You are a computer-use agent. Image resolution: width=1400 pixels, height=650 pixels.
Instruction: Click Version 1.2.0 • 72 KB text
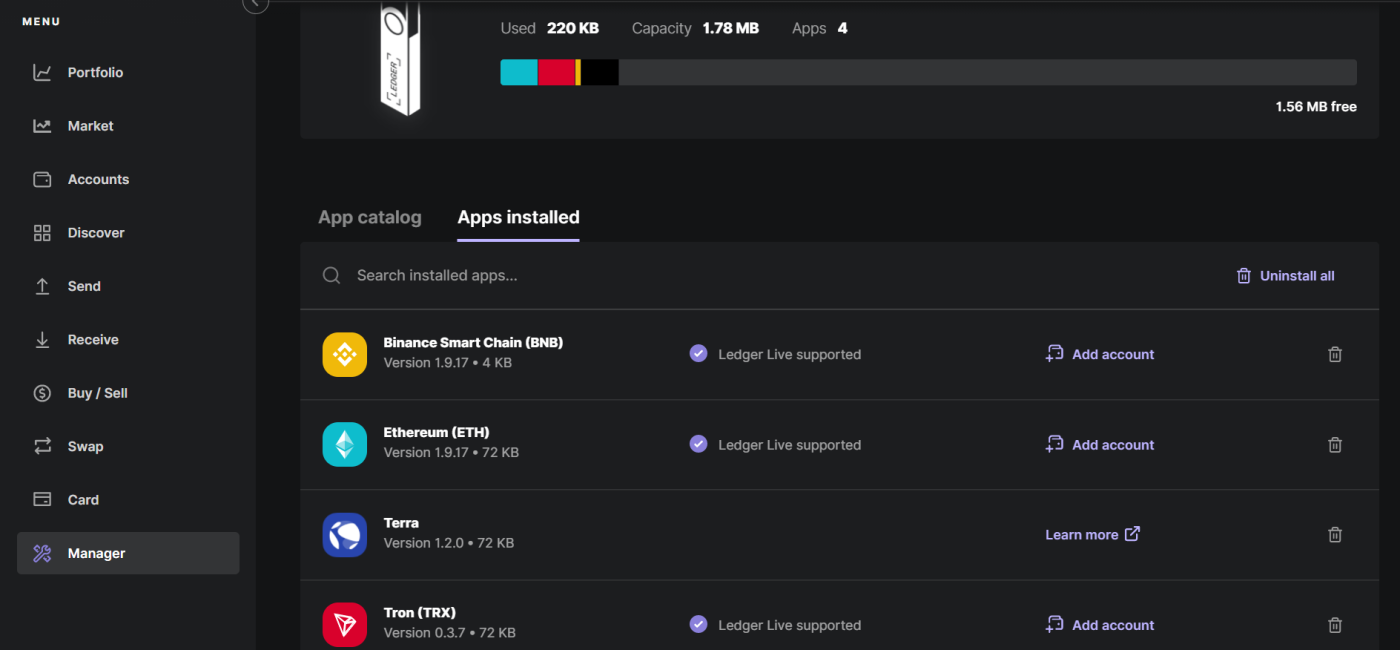[449, 543]
